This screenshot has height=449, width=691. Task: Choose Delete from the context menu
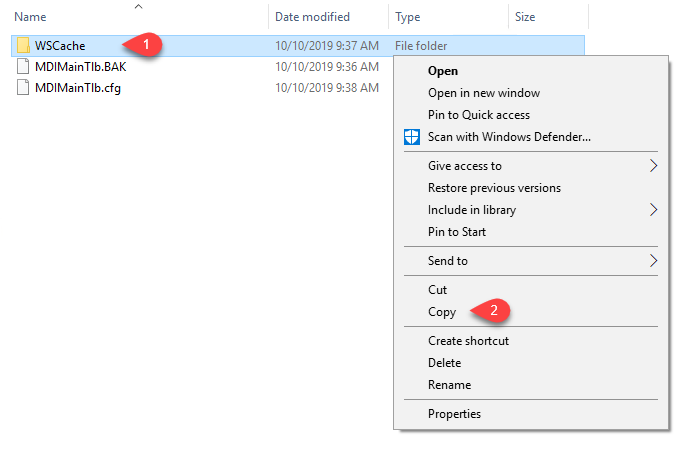coord(531,363)
